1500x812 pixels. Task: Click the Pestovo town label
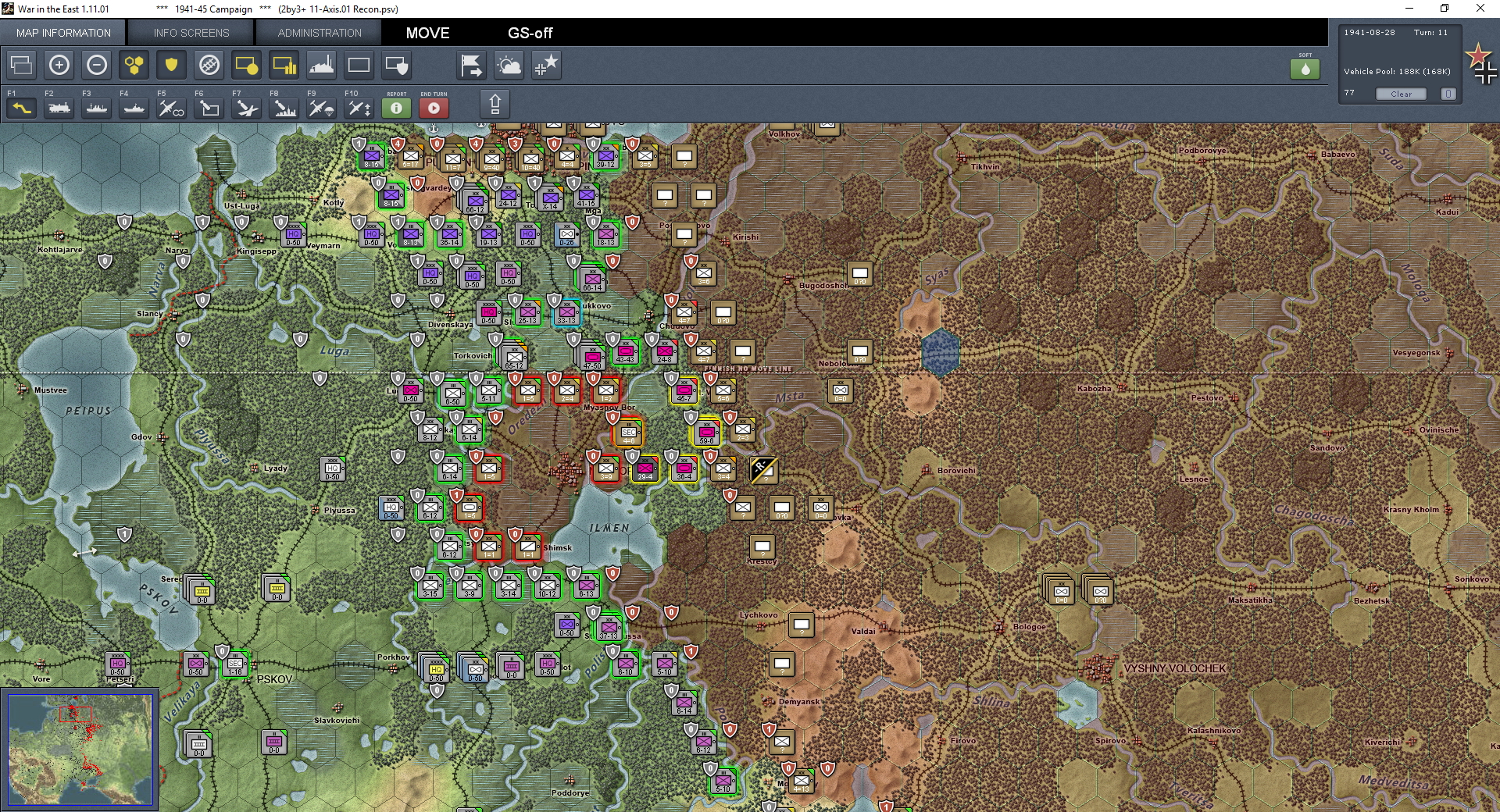point(1207,398)
